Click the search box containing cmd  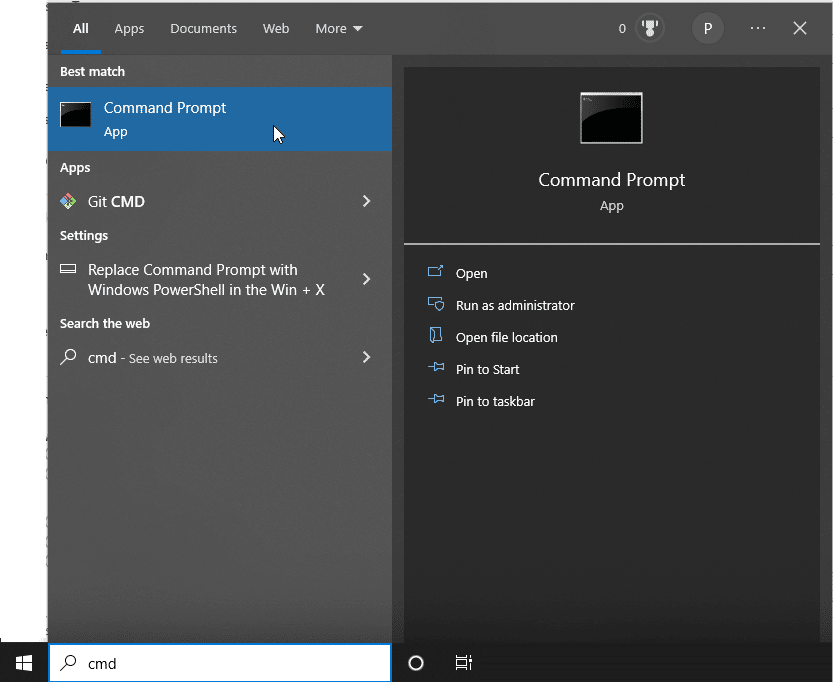(230, 663)
